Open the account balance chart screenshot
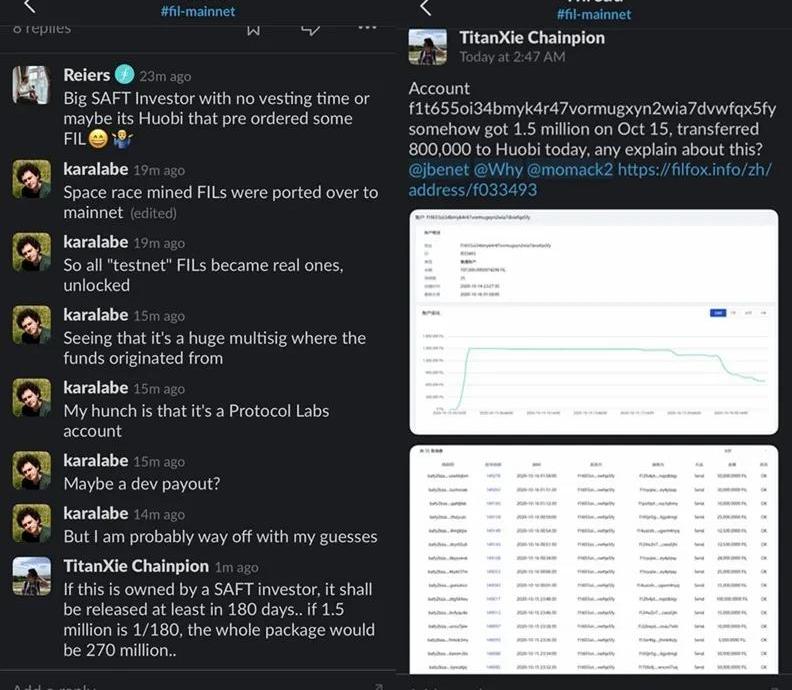This screenshot has width=792, height=690. pyautogui.click(x=596, y=317)
